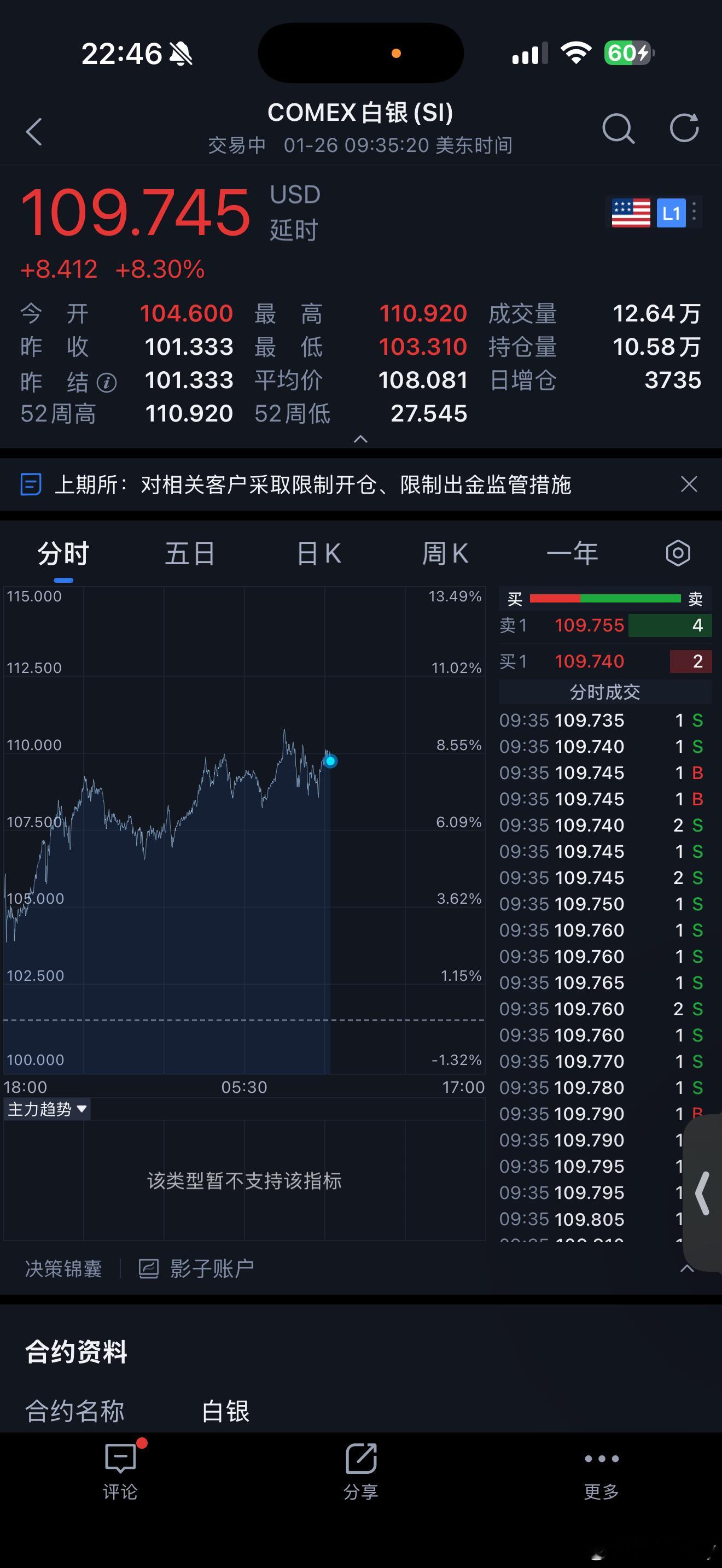This screenshot has width=722, height=1568.
Task: Open the L1 quote level badge
Action: 671,213
